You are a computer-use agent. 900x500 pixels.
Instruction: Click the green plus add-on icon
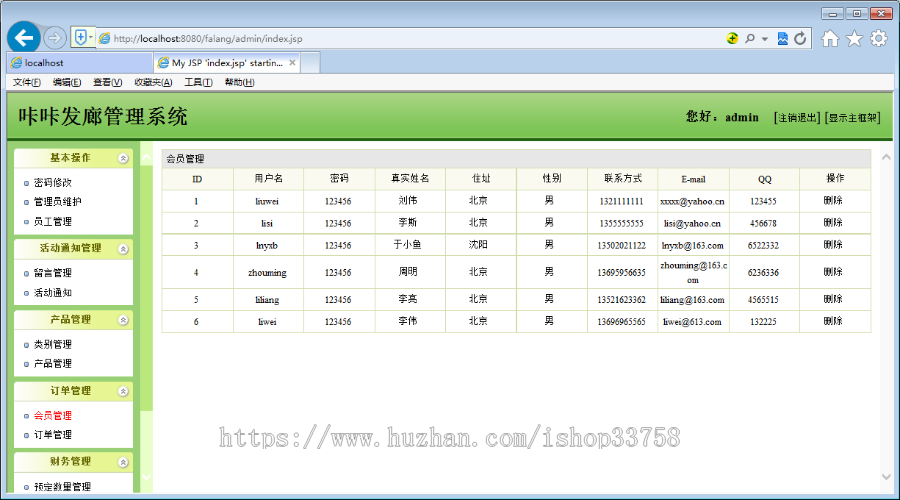click(732, 38)
